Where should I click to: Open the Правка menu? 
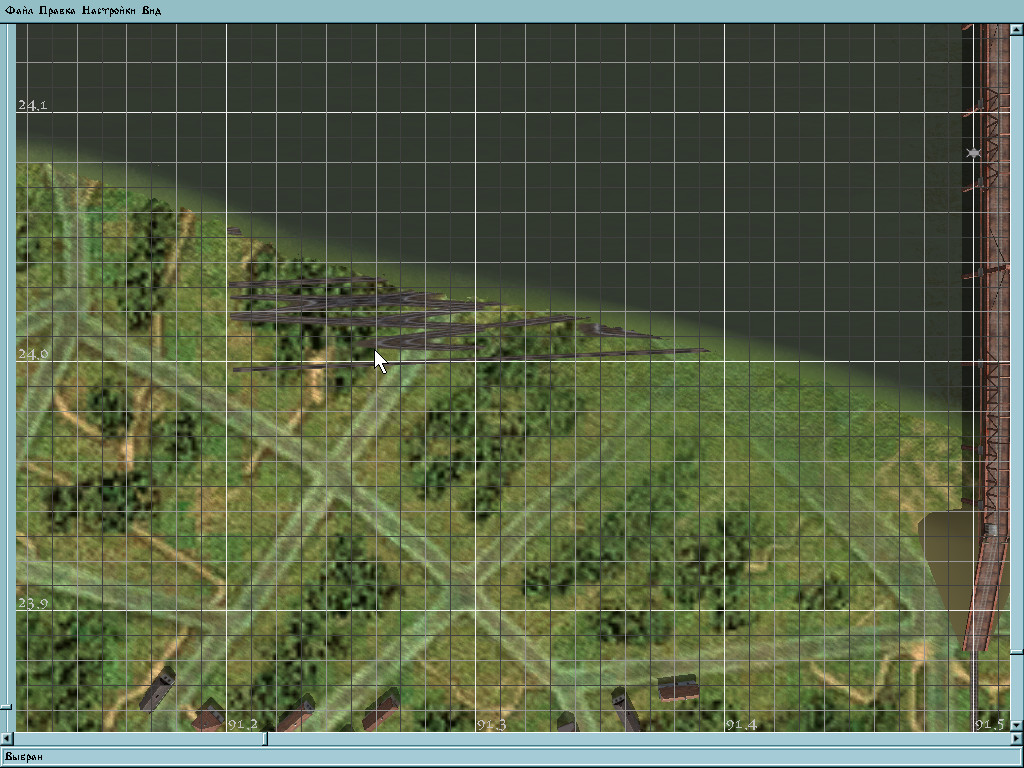click(x=57, y=10)
